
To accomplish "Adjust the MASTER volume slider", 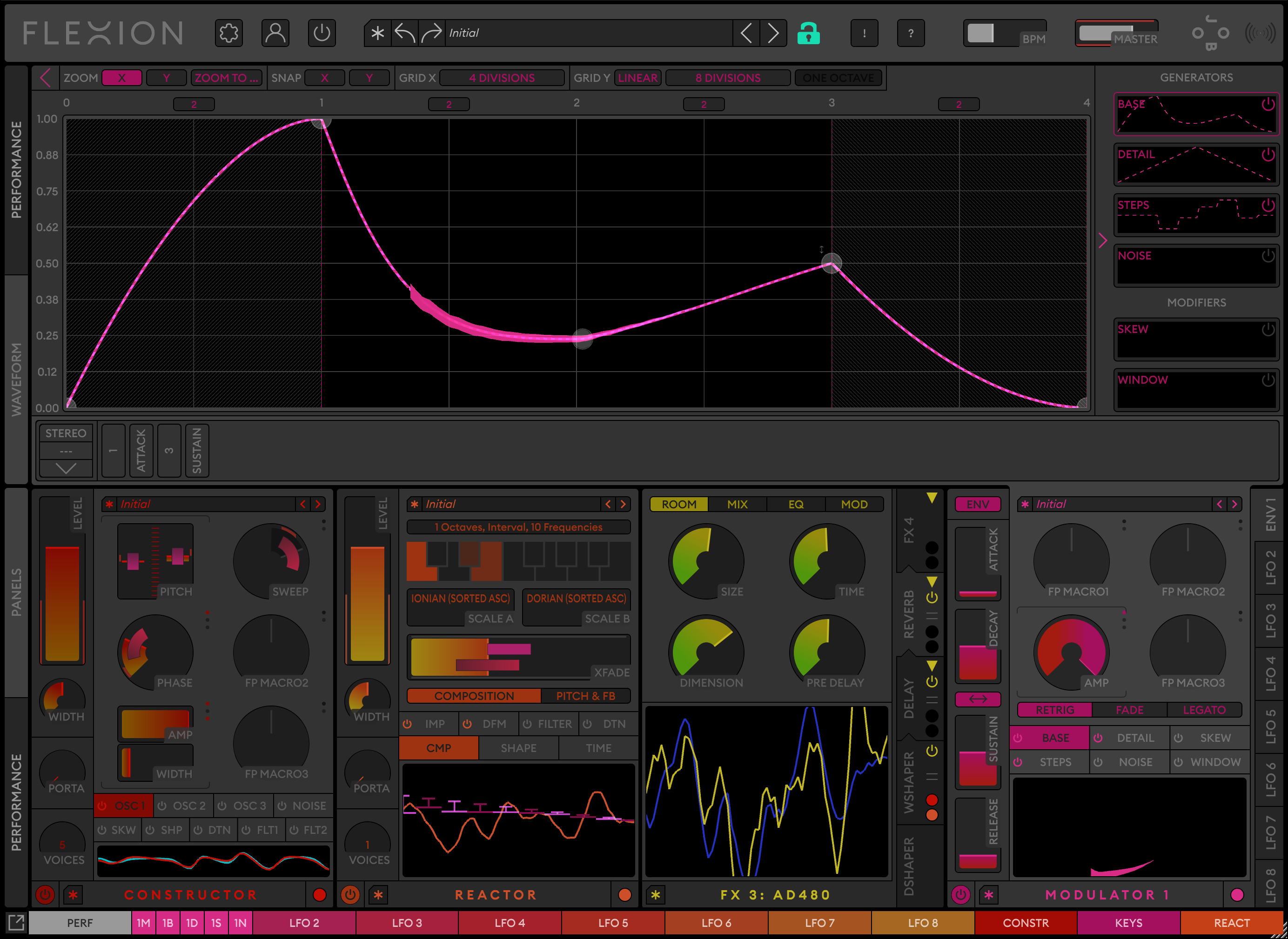I will pyautogui.click(x=1117, y=33).
